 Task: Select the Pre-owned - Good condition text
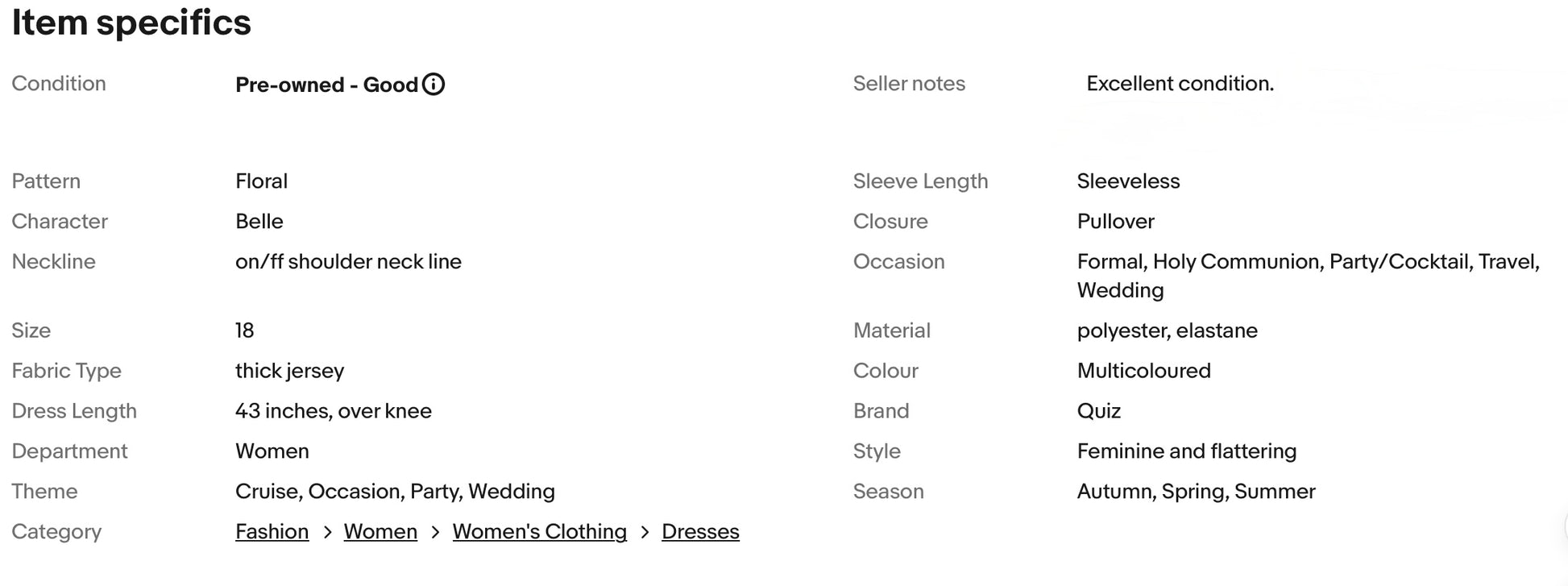[326, 85]
